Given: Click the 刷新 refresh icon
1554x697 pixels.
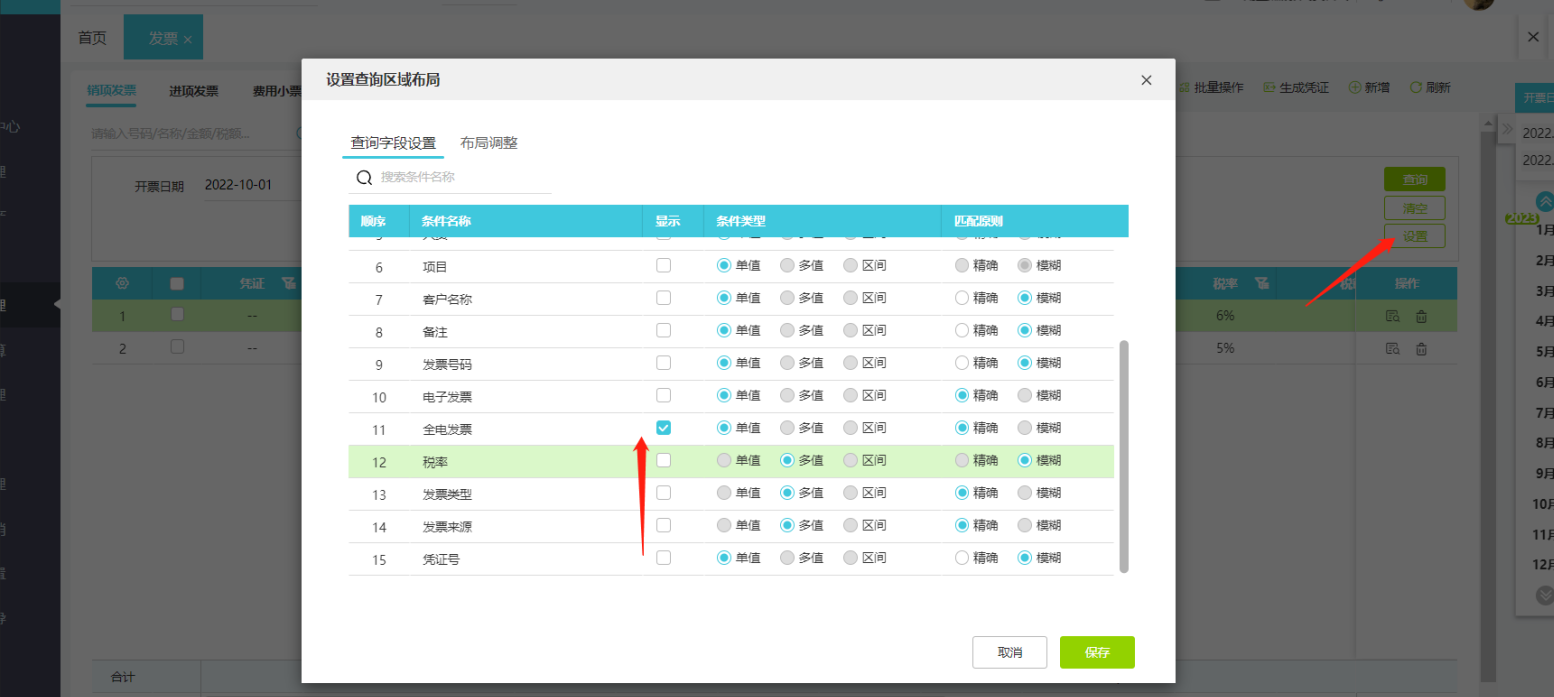Looking at the screenshot, I should point(1416,88).
